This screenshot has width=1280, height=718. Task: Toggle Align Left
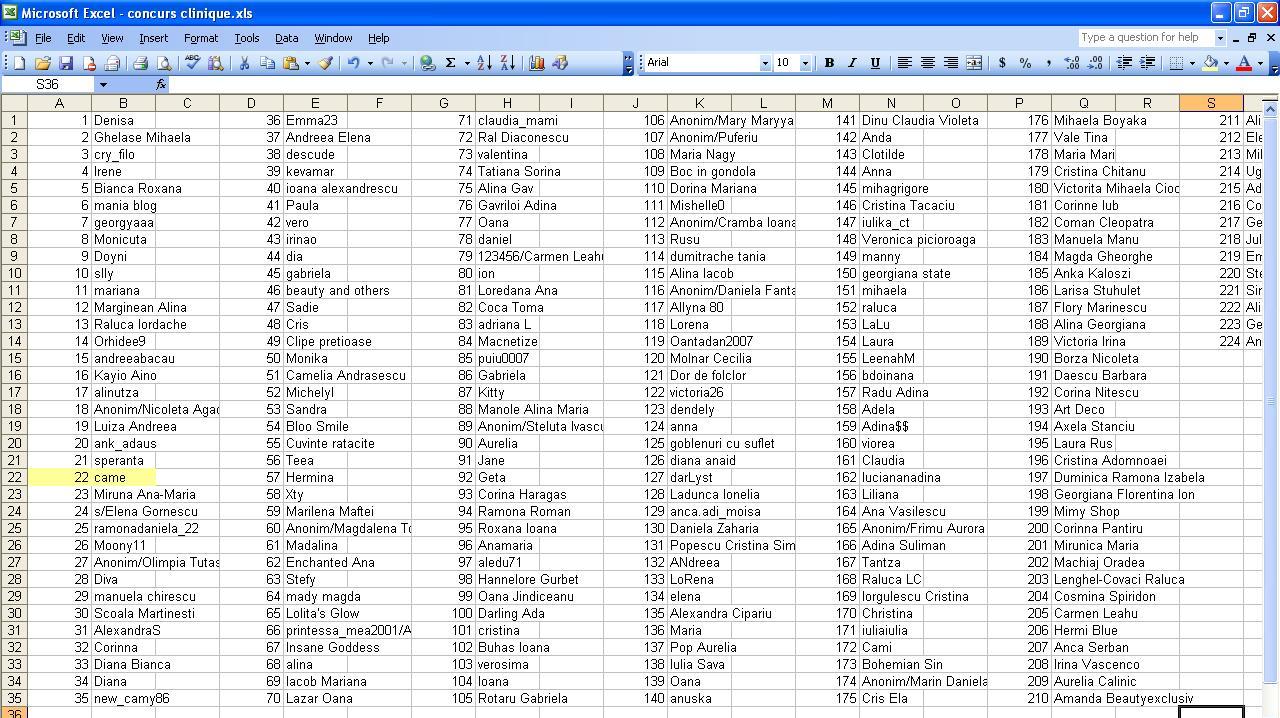tap(904, 63)
